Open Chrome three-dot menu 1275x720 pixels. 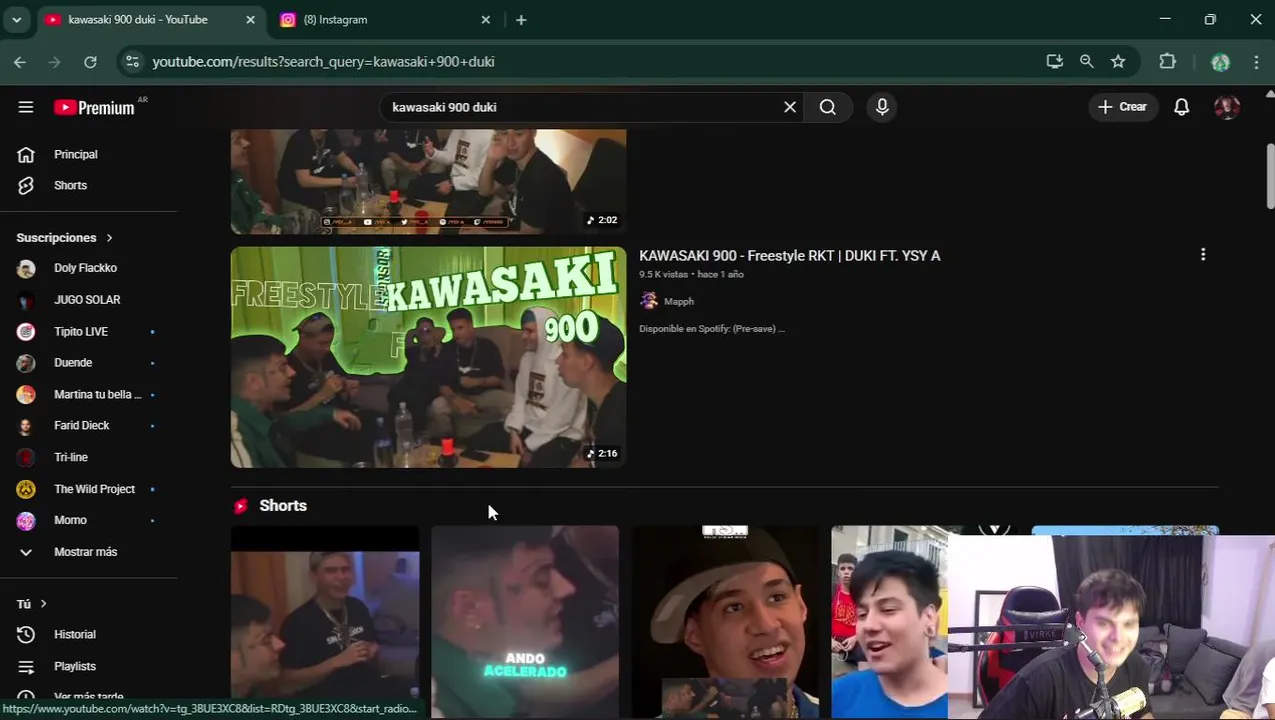pyautogui.click(x=1256, y=62)
